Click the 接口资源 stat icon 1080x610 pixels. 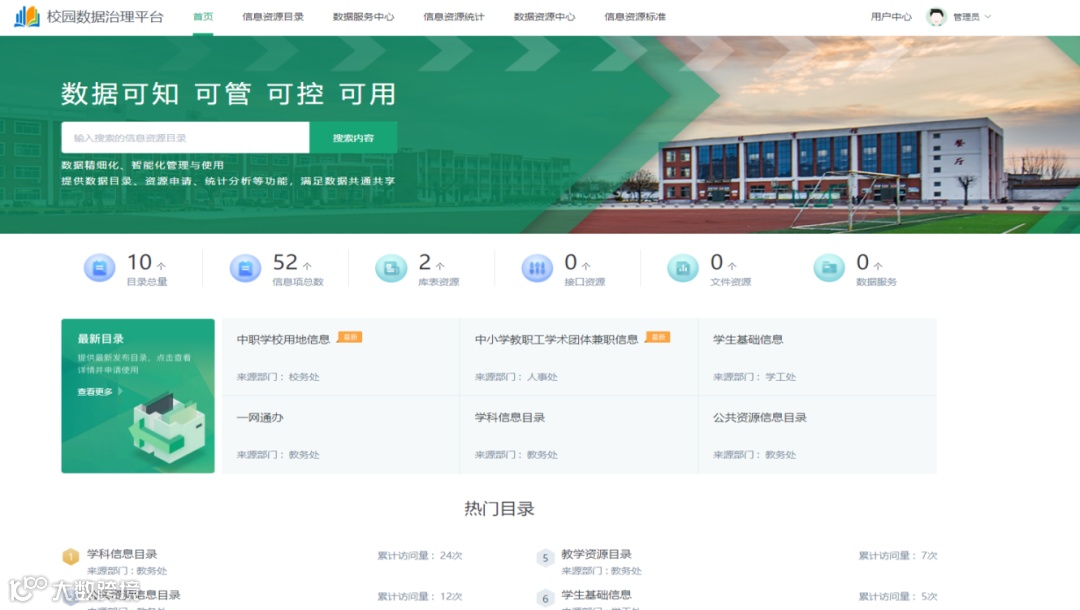[x=537, y=268]
